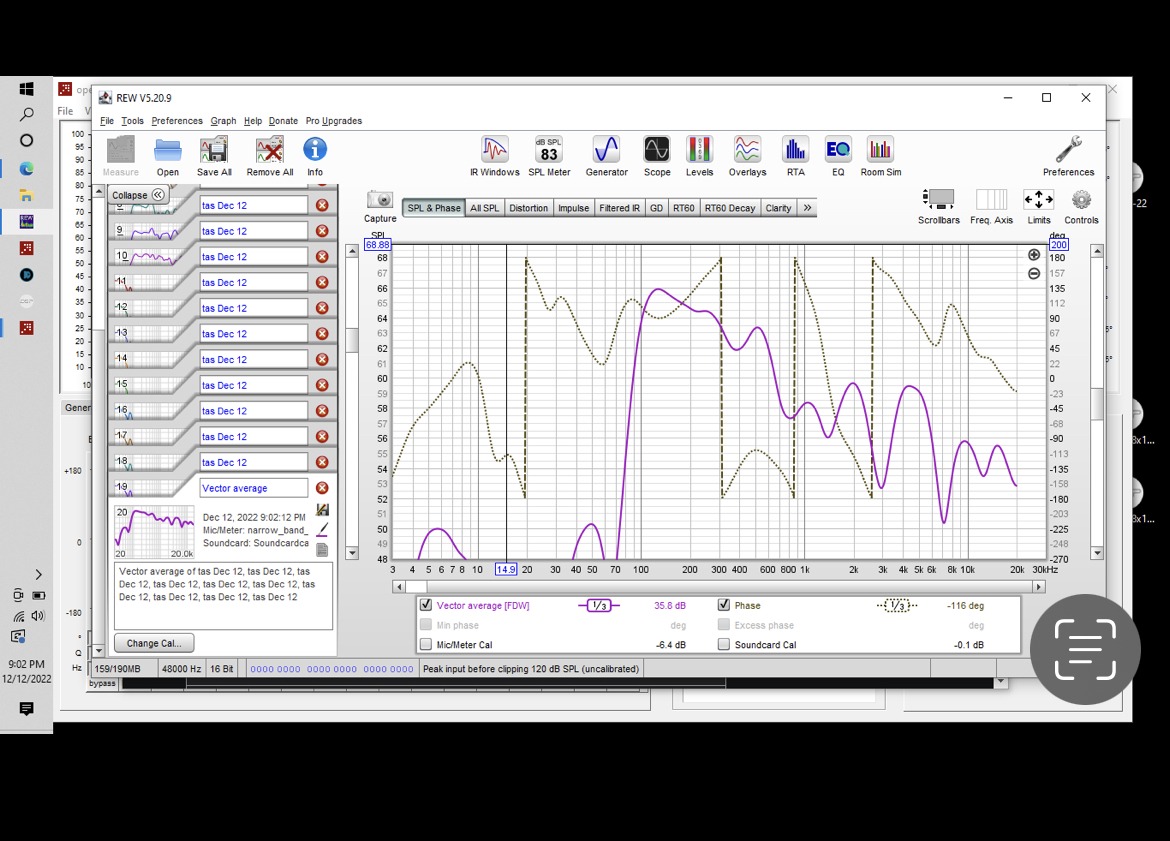This screenshot has height=841, width=1170.
Task: Open Microsoft Edge from taskbar
Action: click(26, 168)
